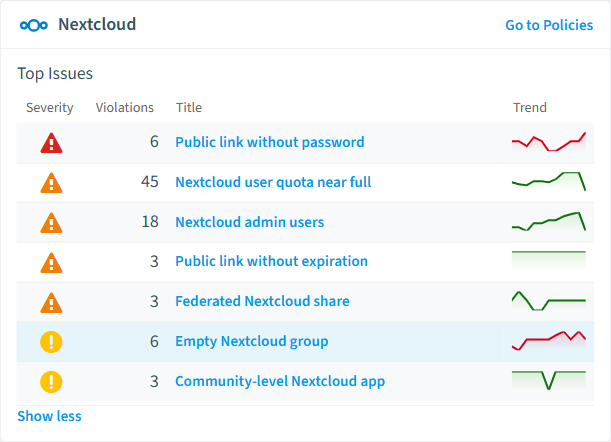Image resolution: width=611 pixels, height=442 pixels.
Task: Click trend sparkline for Nextcloud admin users
Action: [x=549, y=222]
